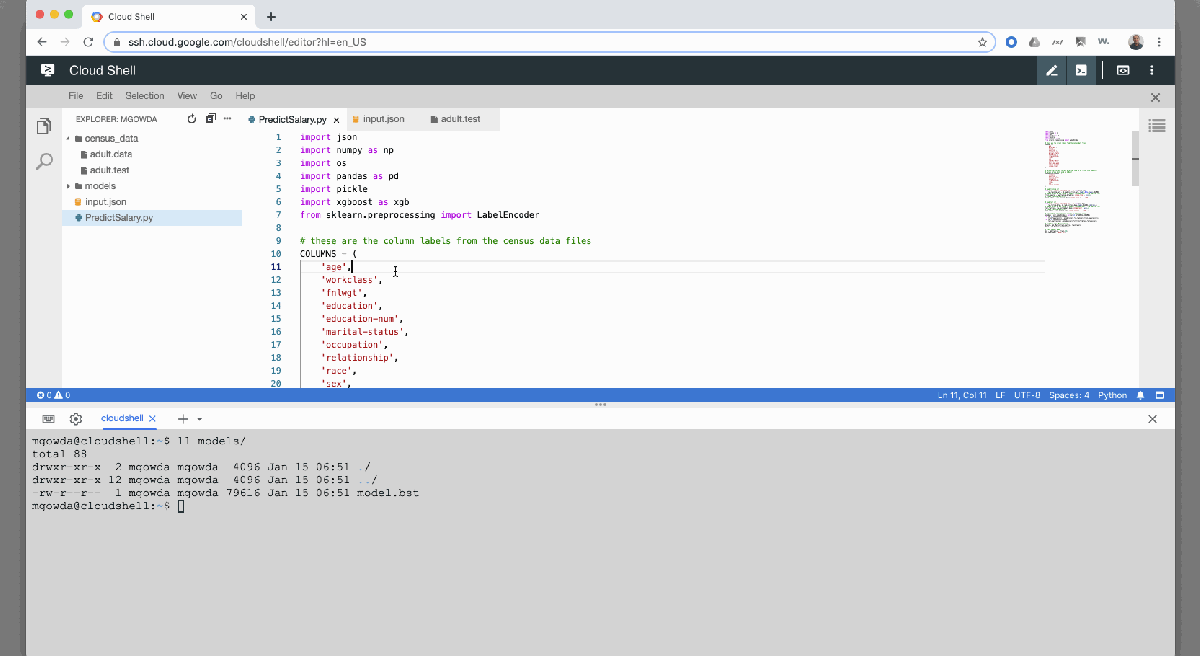This screenshot has height=656, width=1200.
Task: Click the blue hexagon extension icon
Action: pos(1012,42)
